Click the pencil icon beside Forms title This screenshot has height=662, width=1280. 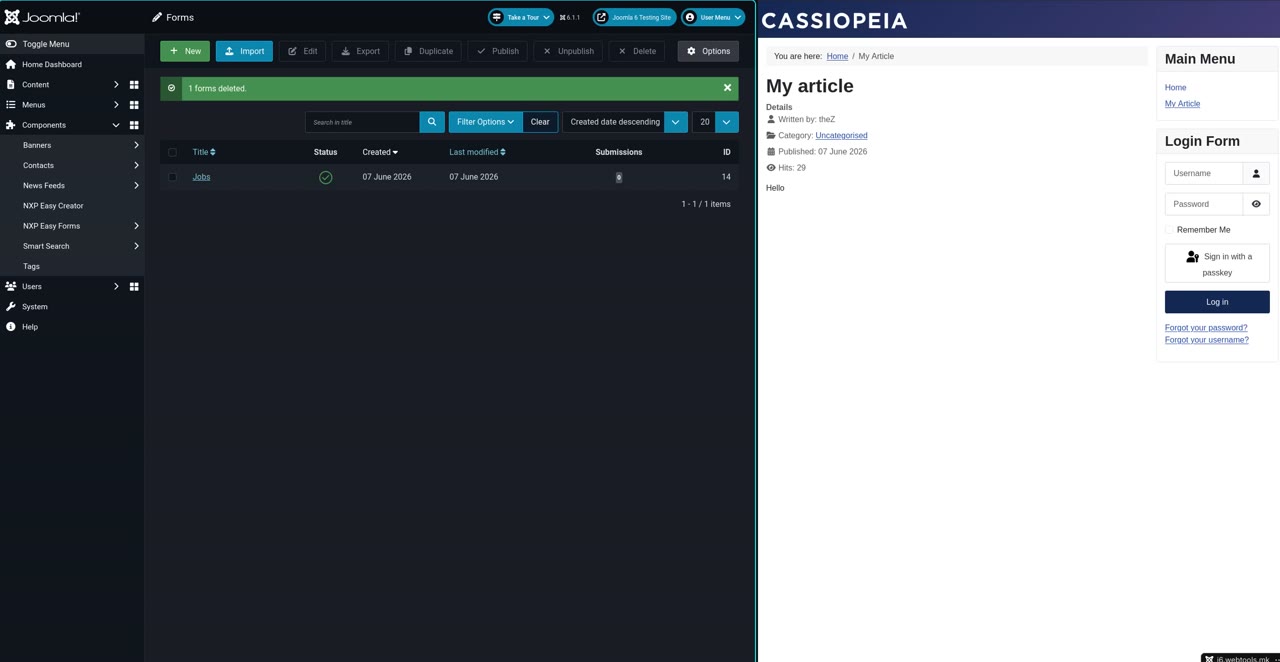coord(157,17)
